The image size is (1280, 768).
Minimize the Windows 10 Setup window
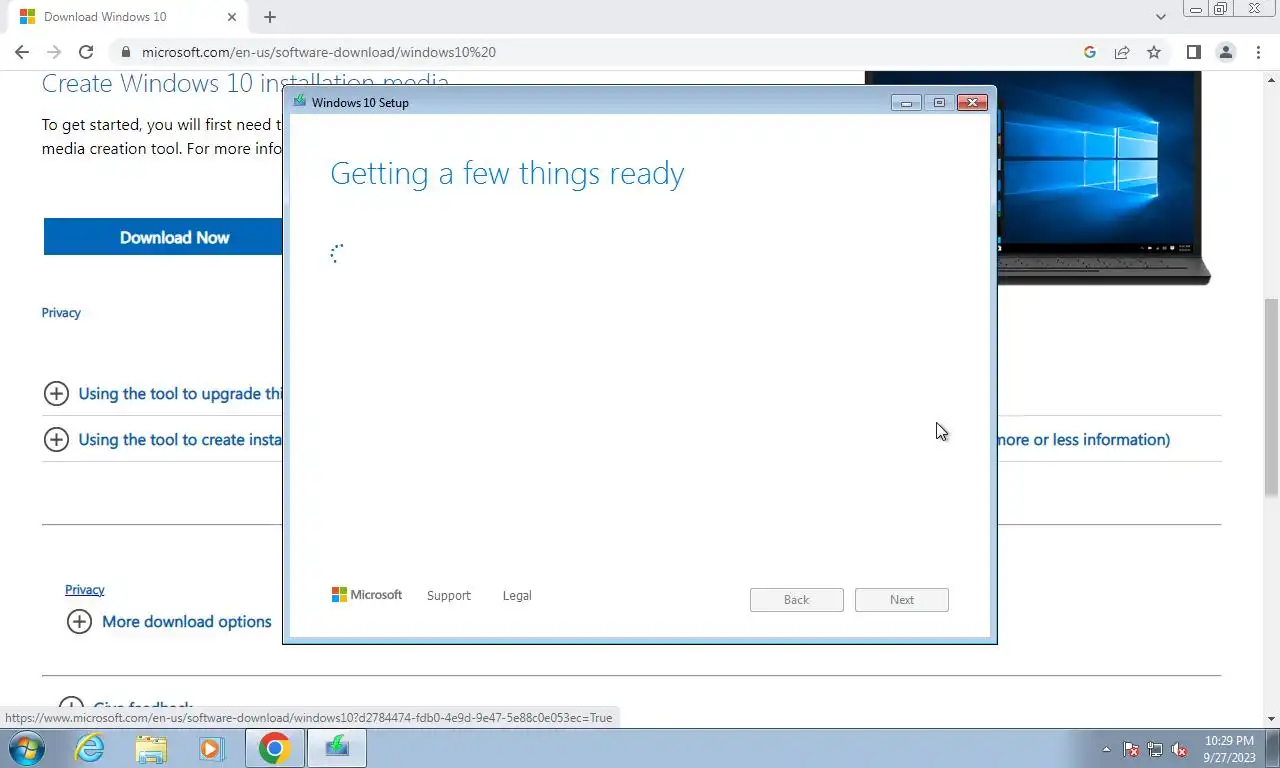point(907,102)
